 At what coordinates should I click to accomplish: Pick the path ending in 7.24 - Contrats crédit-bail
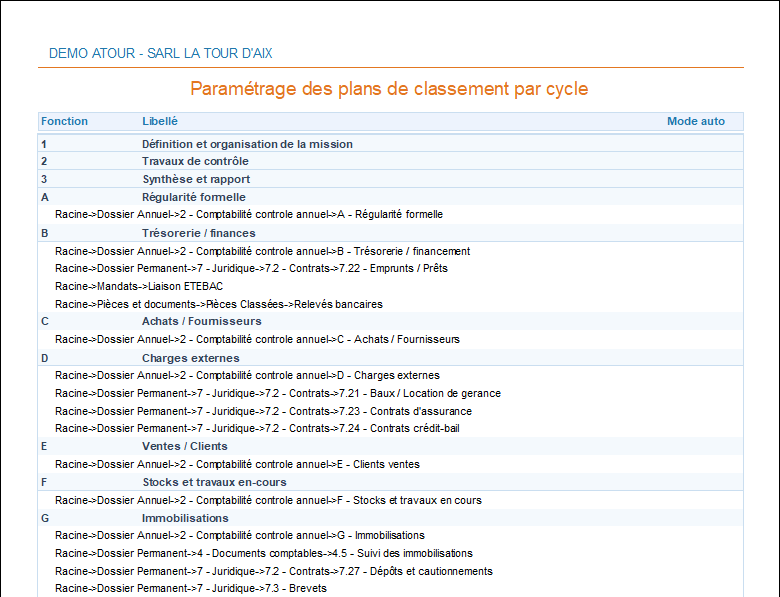tap(257, 428)
